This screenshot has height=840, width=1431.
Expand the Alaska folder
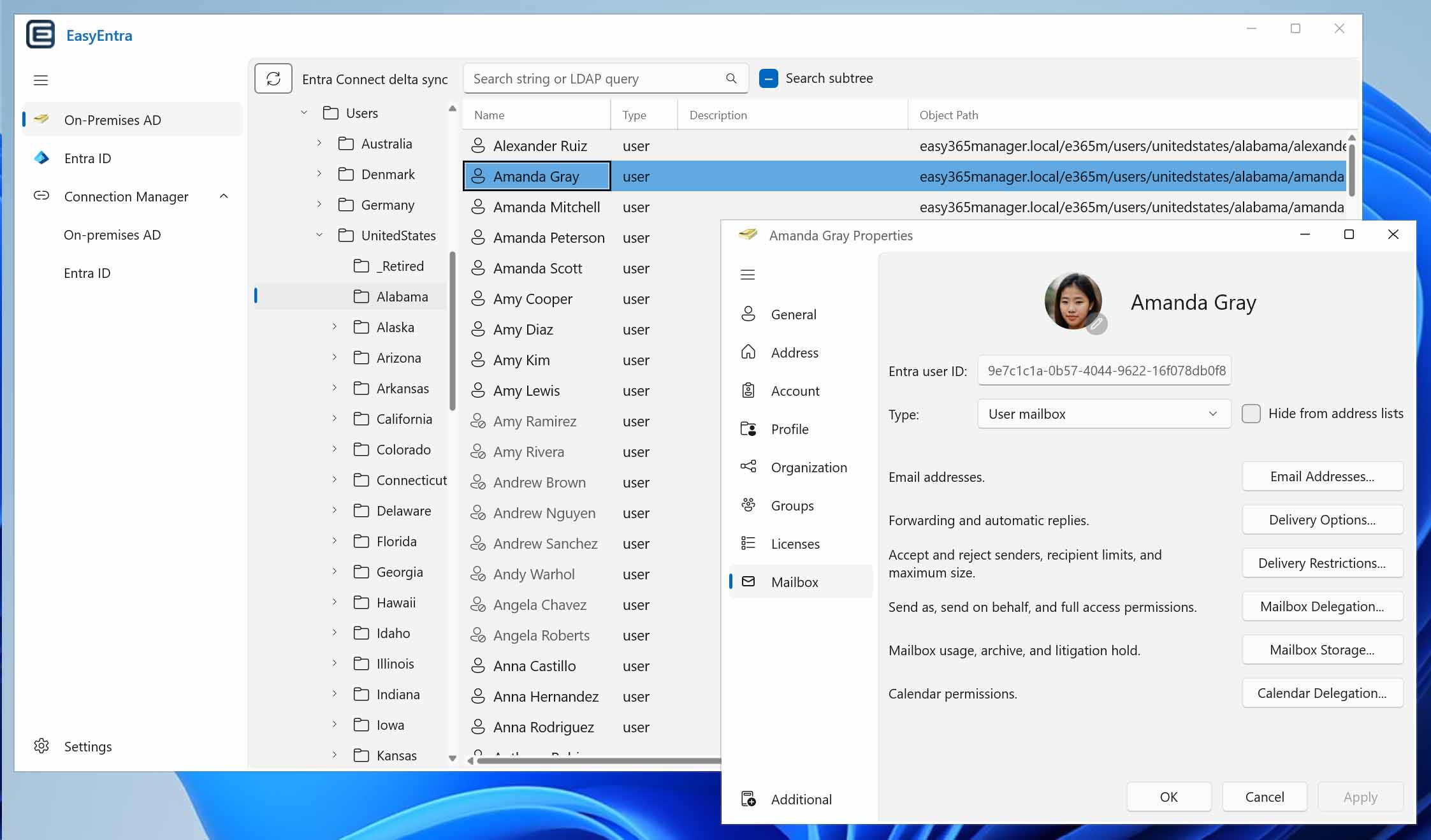pyautogui.click(x=335, y=327)
